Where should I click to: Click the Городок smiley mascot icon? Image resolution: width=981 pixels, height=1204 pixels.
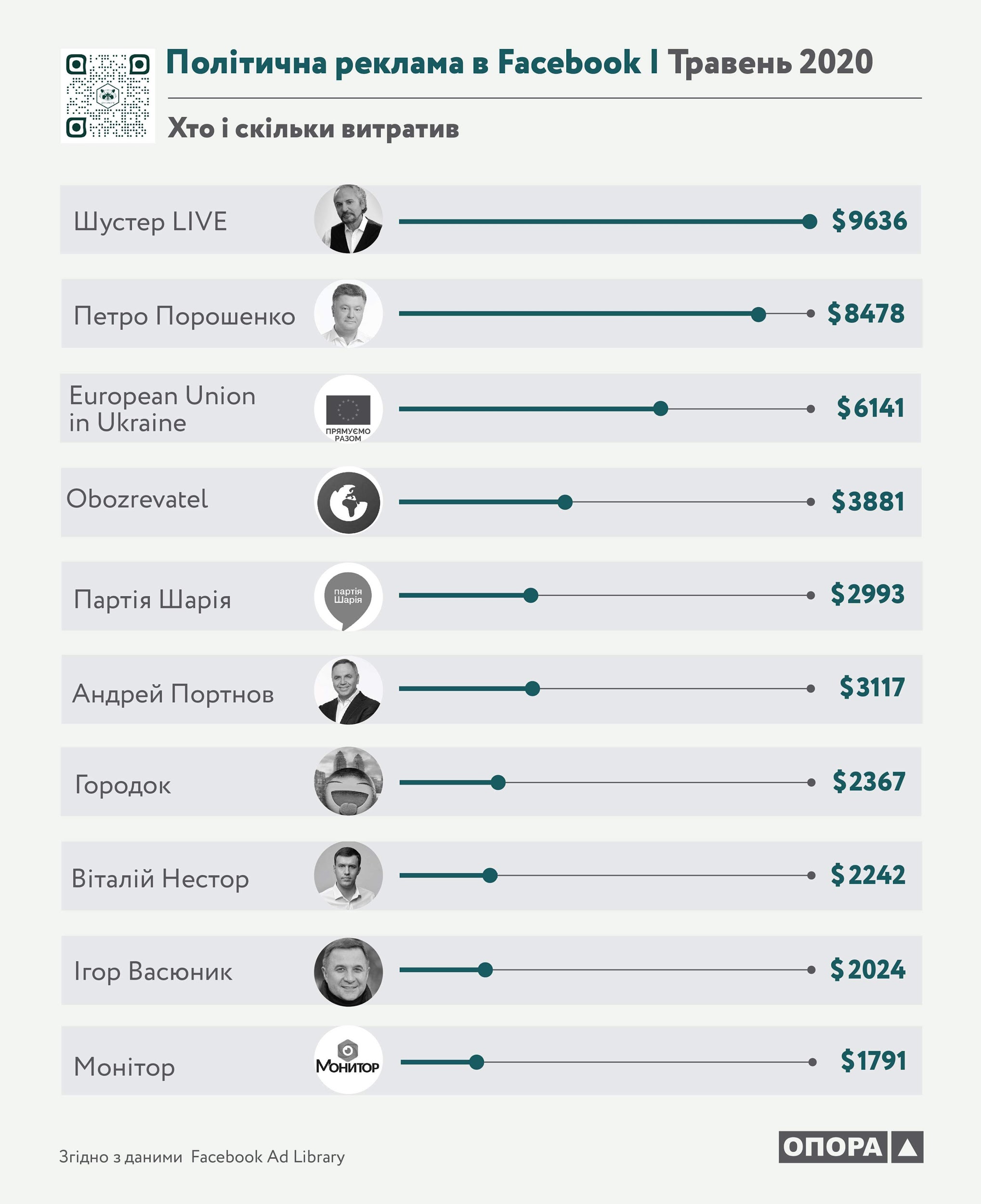[348, 781]
